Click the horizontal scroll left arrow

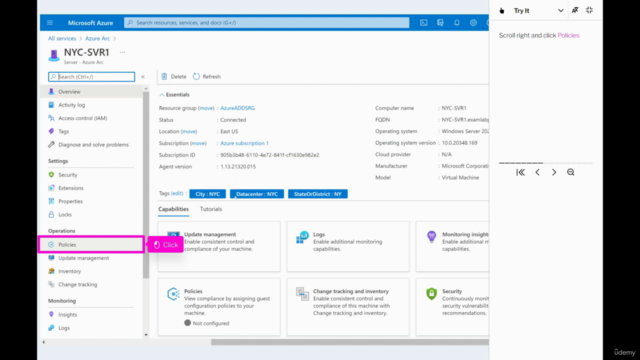[x=44, y=342]
